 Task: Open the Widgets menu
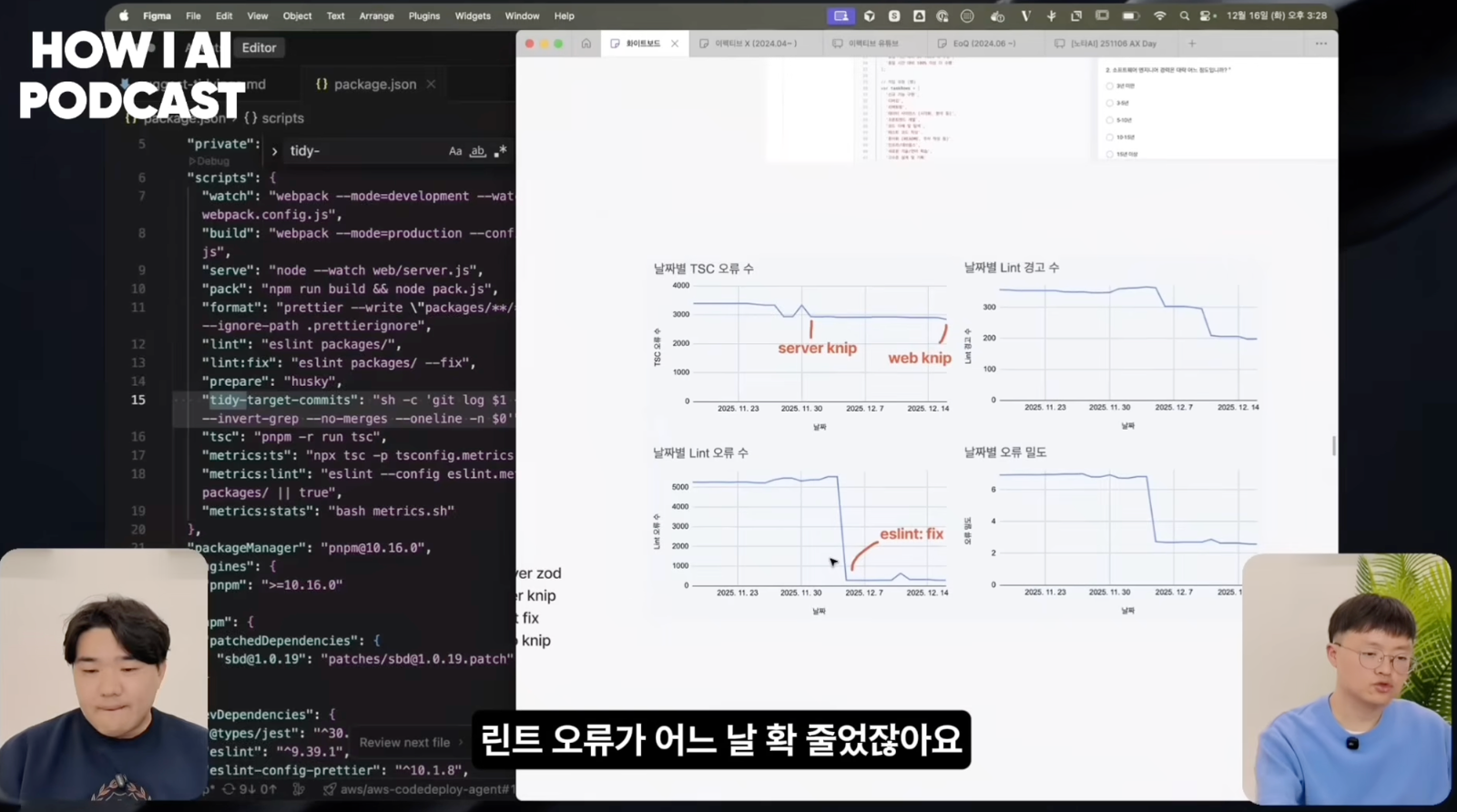click(473, 15)
